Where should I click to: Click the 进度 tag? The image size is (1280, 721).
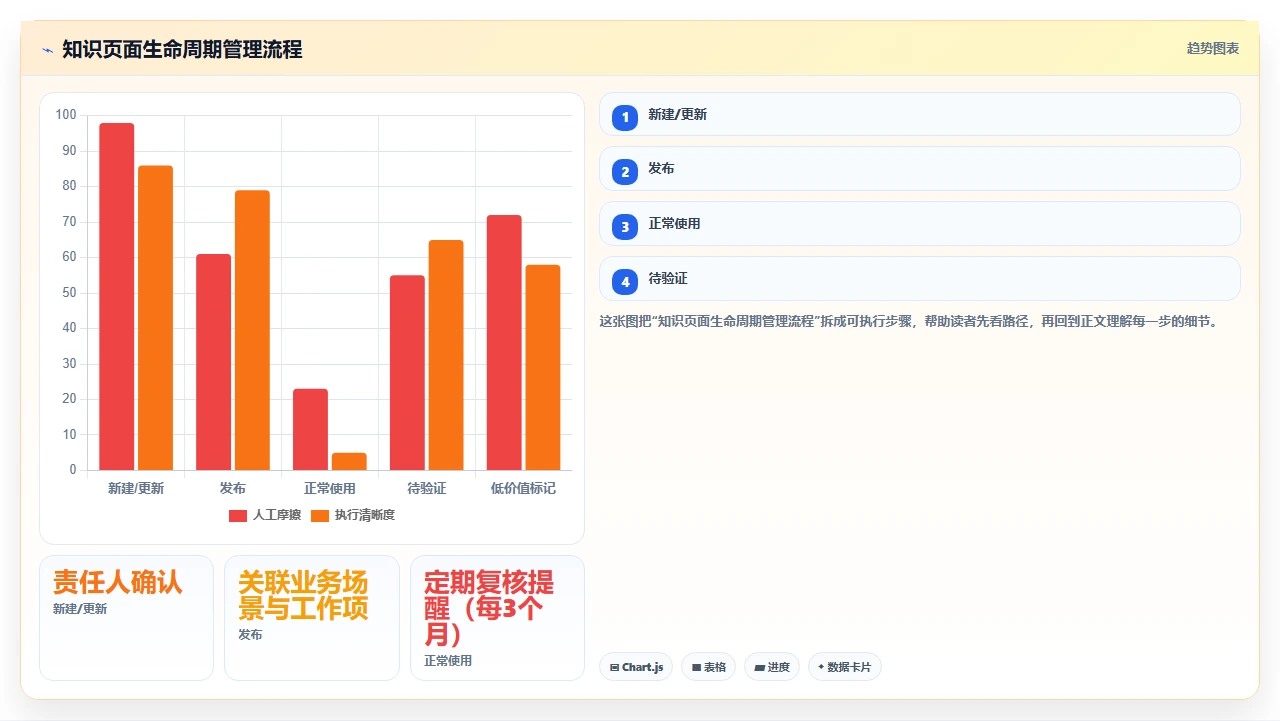pyautogui.click(x=772, y=667)
